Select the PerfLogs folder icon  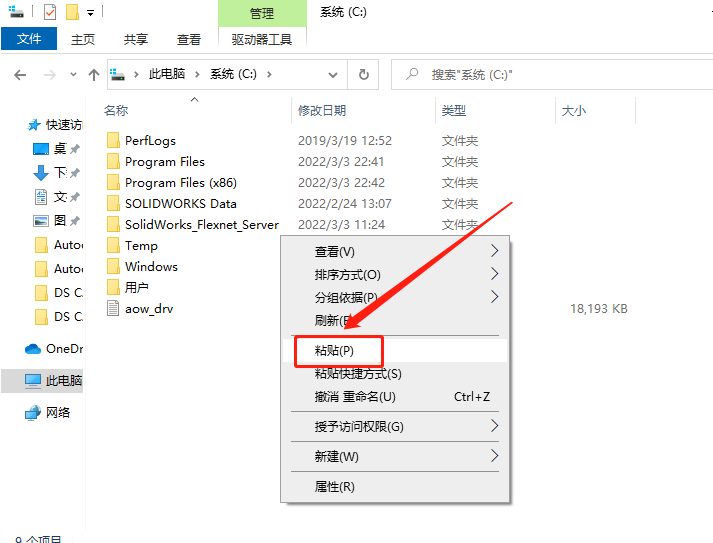tap(113, 141)
